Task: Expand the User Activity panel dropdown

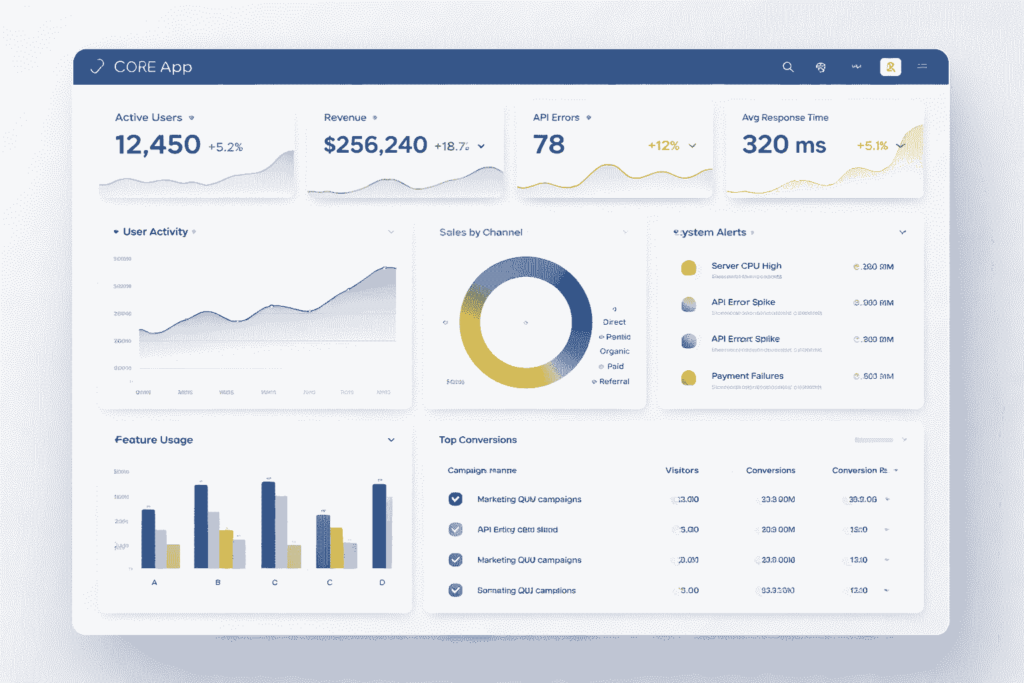Action: tap(391, 231)
